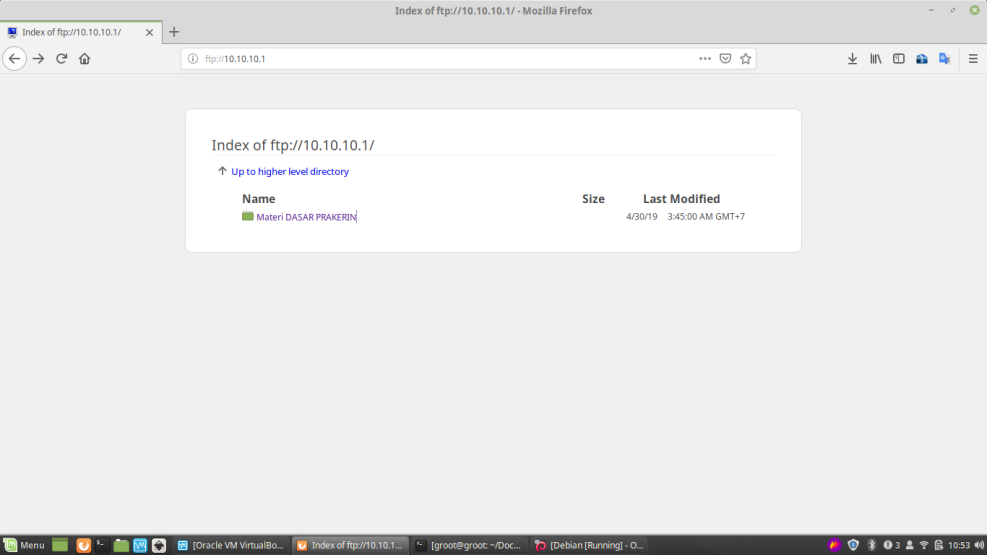
Task: Close the Index of ftp://10.10.10.1/ tab
Action: tap(150, 32)
